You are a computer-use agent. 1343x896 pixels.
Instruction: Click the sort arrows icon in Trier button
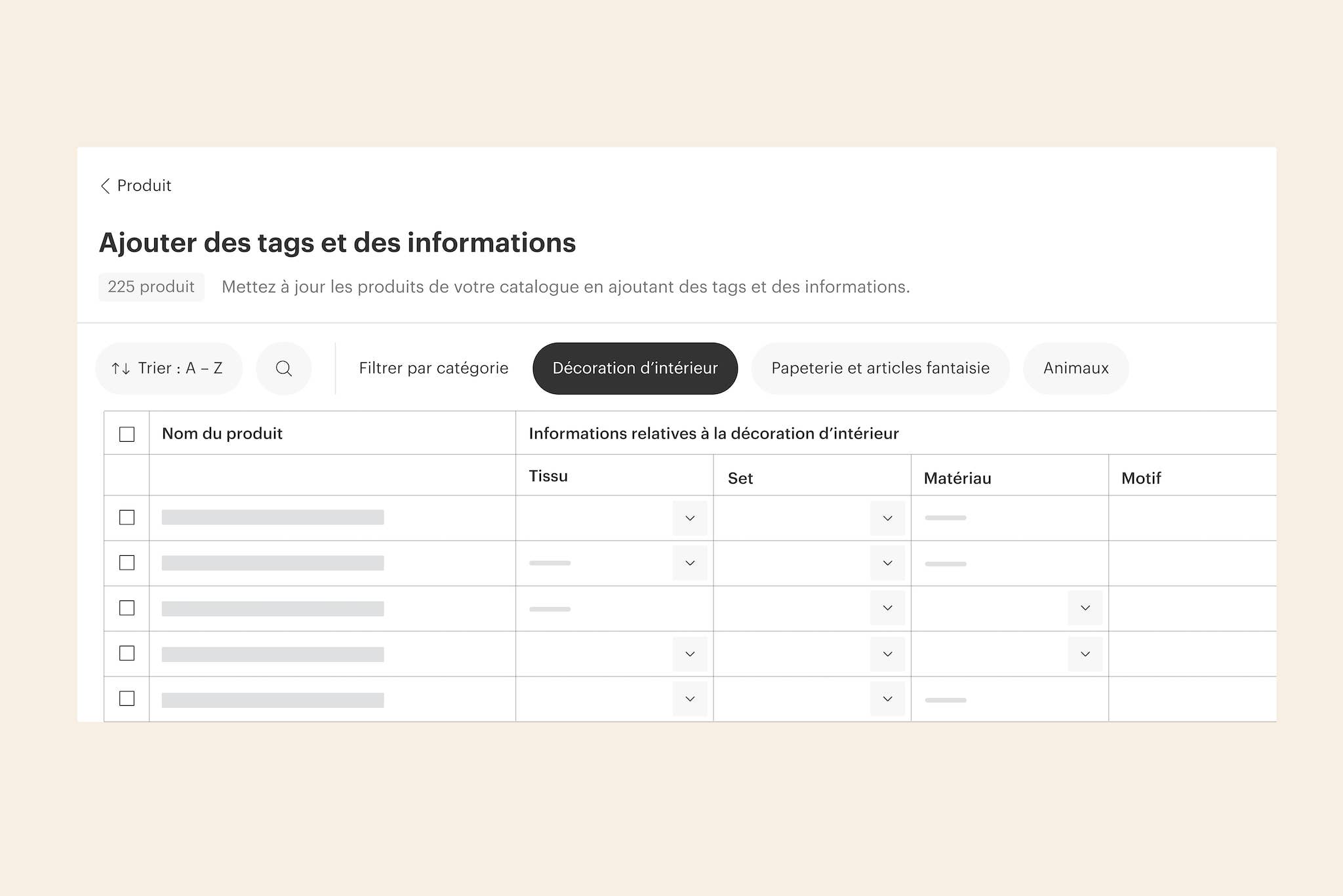(121, 368)
